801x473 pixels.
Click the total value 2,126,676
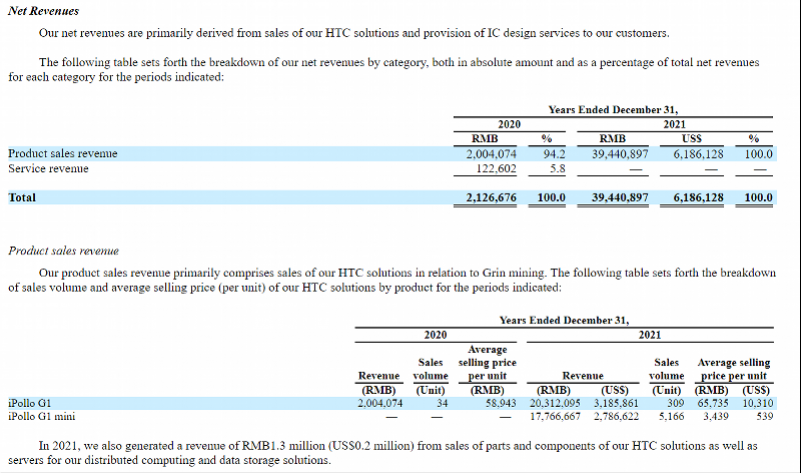pyautogui.click(x=491, y=198)
